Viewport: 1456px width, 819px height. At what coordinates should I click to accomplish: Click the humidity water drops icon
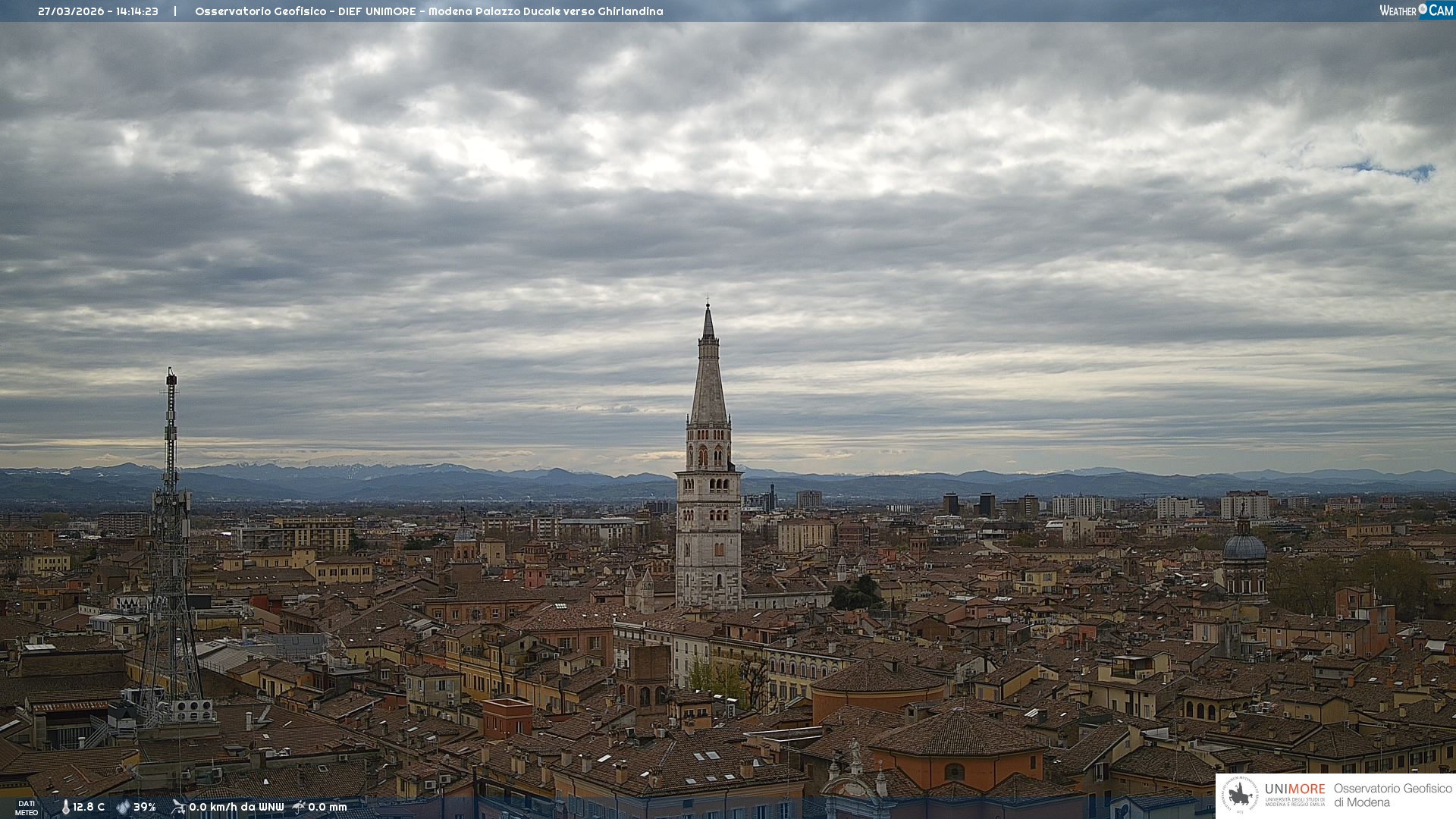123,807
